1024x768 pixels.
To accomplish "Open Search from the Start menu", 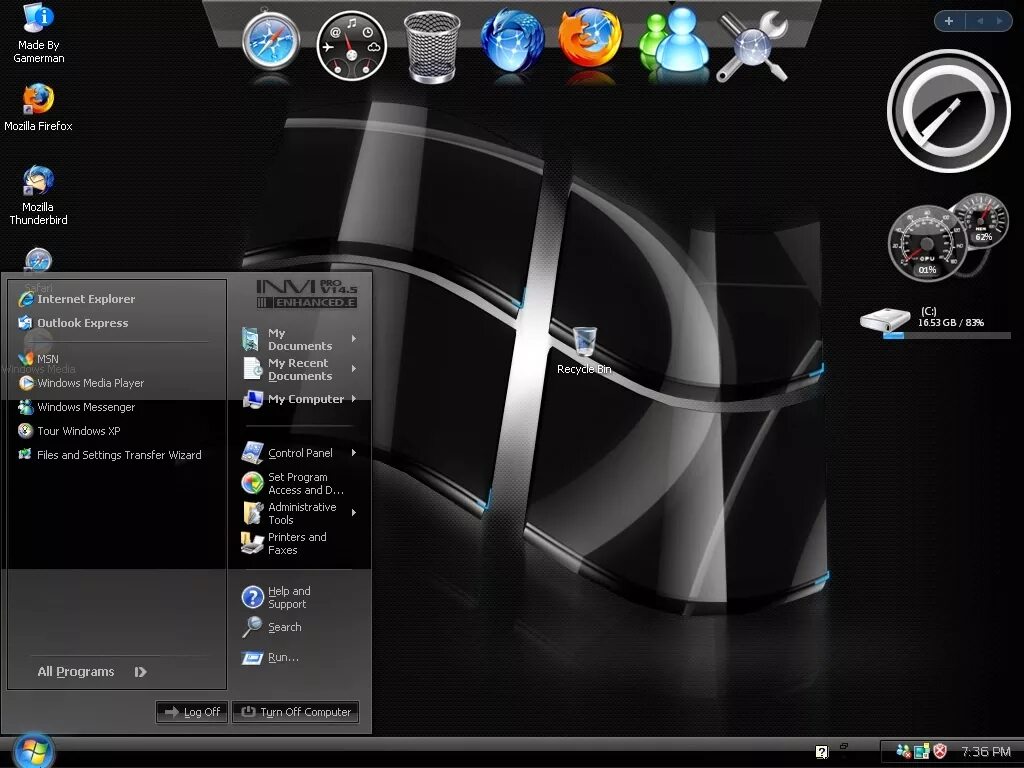I will (272, 627).
